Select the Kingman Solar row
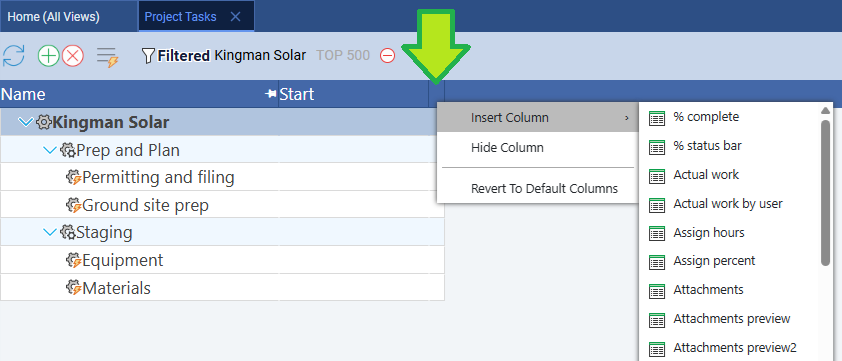 (x=222, y=122)
